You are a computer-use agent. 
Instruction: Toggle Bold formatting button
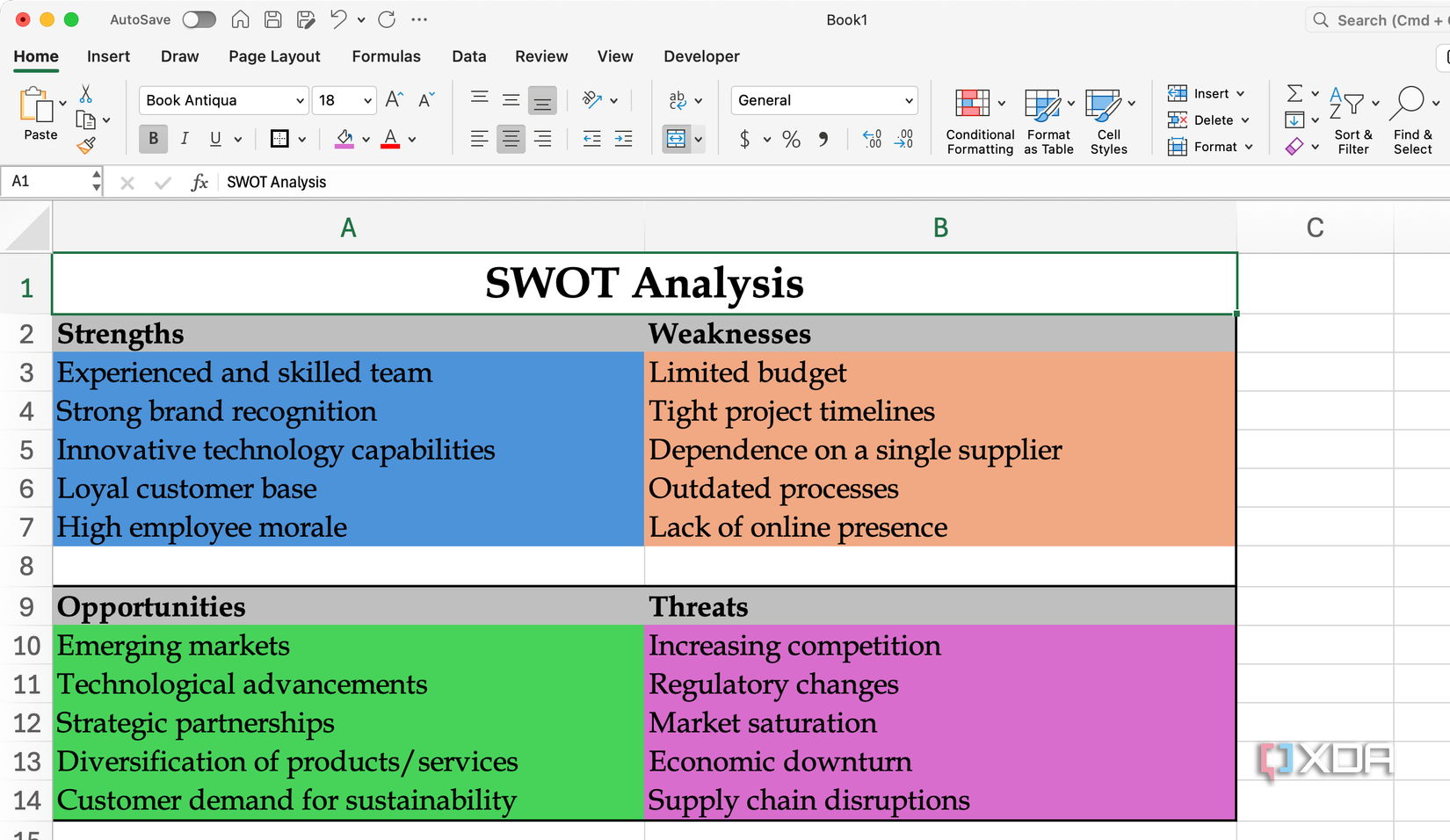click(153, 139)
